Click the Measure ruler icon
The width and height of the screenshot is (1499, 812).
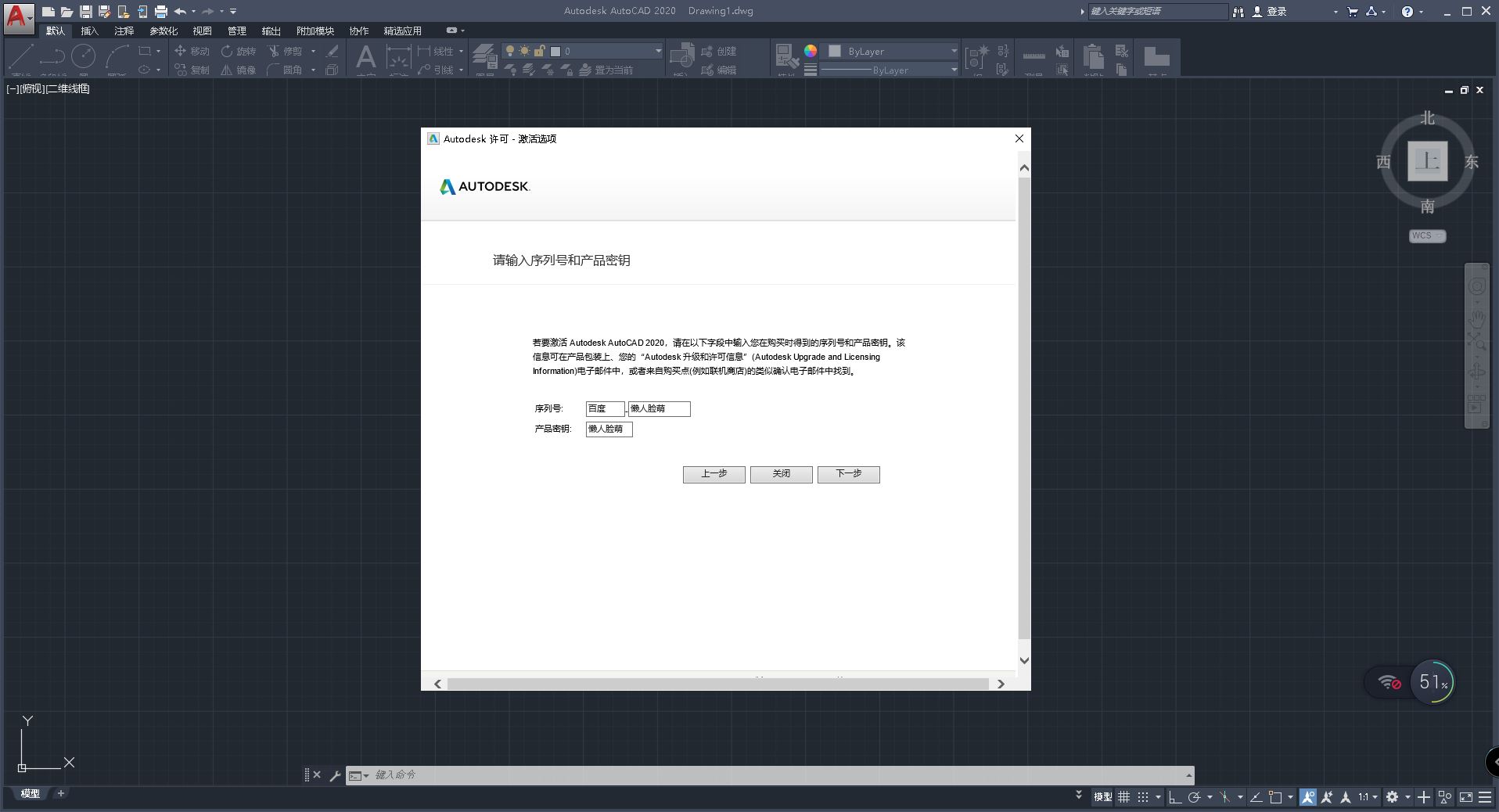click(x=1033, y=56)
